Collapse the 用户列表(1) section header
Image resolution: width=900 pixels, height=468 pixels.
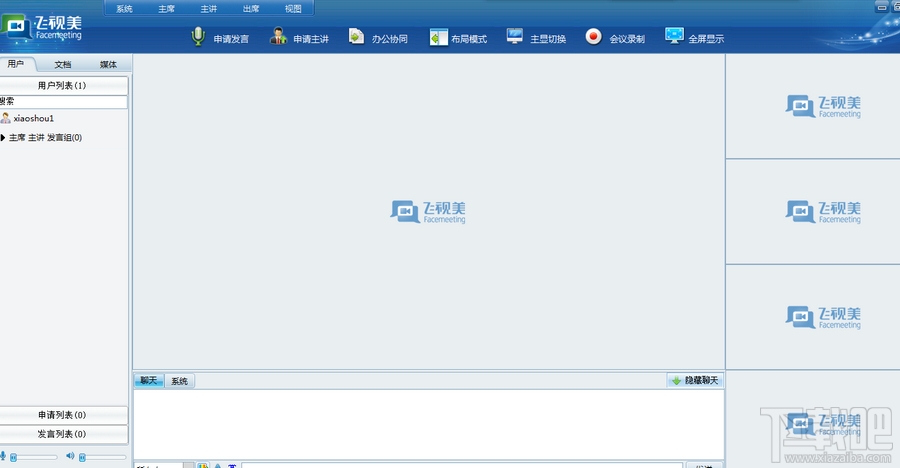click(x=63, y=86)
